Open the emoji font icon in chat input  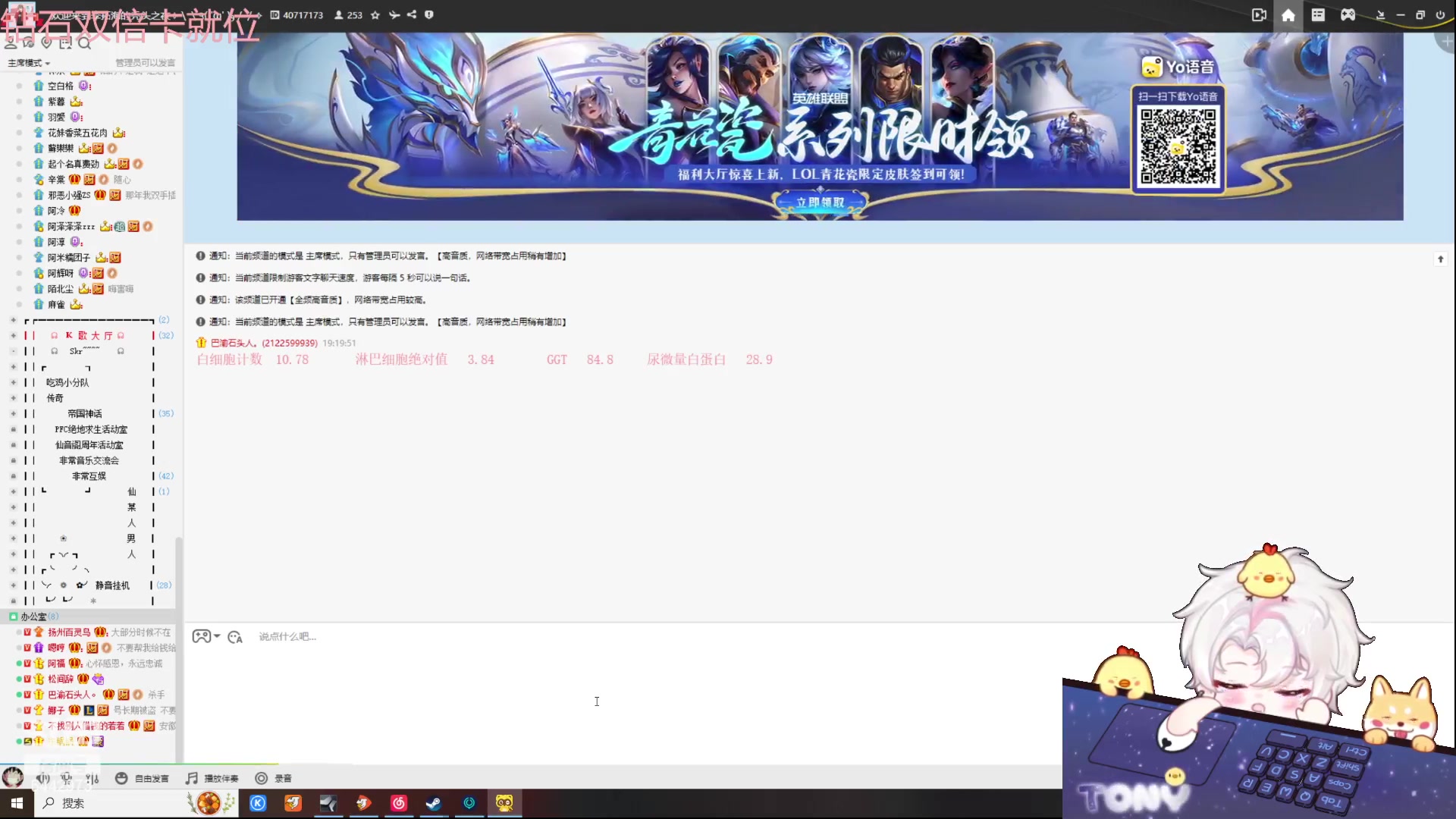coord(235,637)
